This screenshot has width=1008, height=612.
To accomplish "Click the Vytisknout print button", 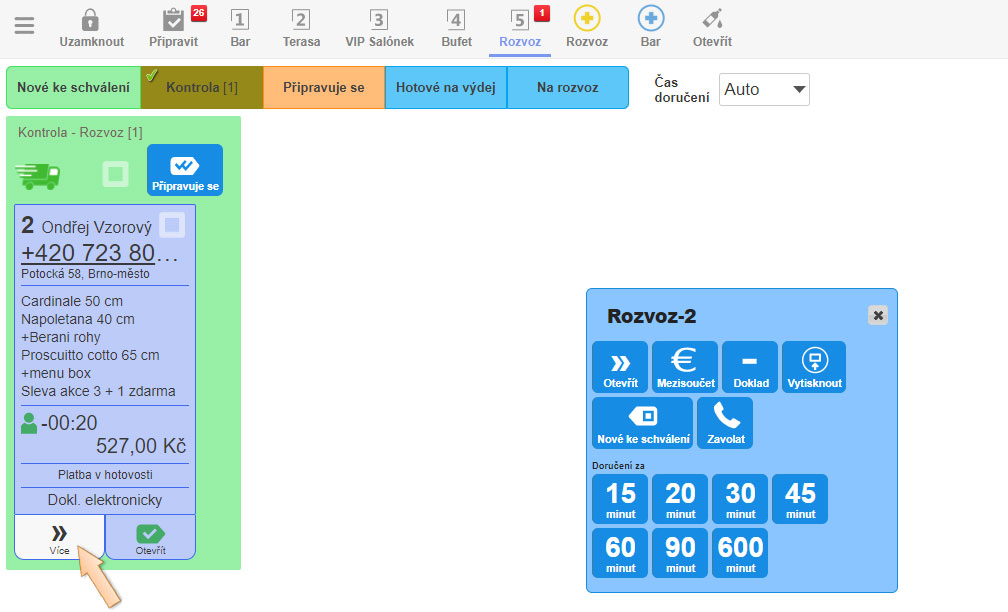I will pyautogui.click(x=813, y=366).
